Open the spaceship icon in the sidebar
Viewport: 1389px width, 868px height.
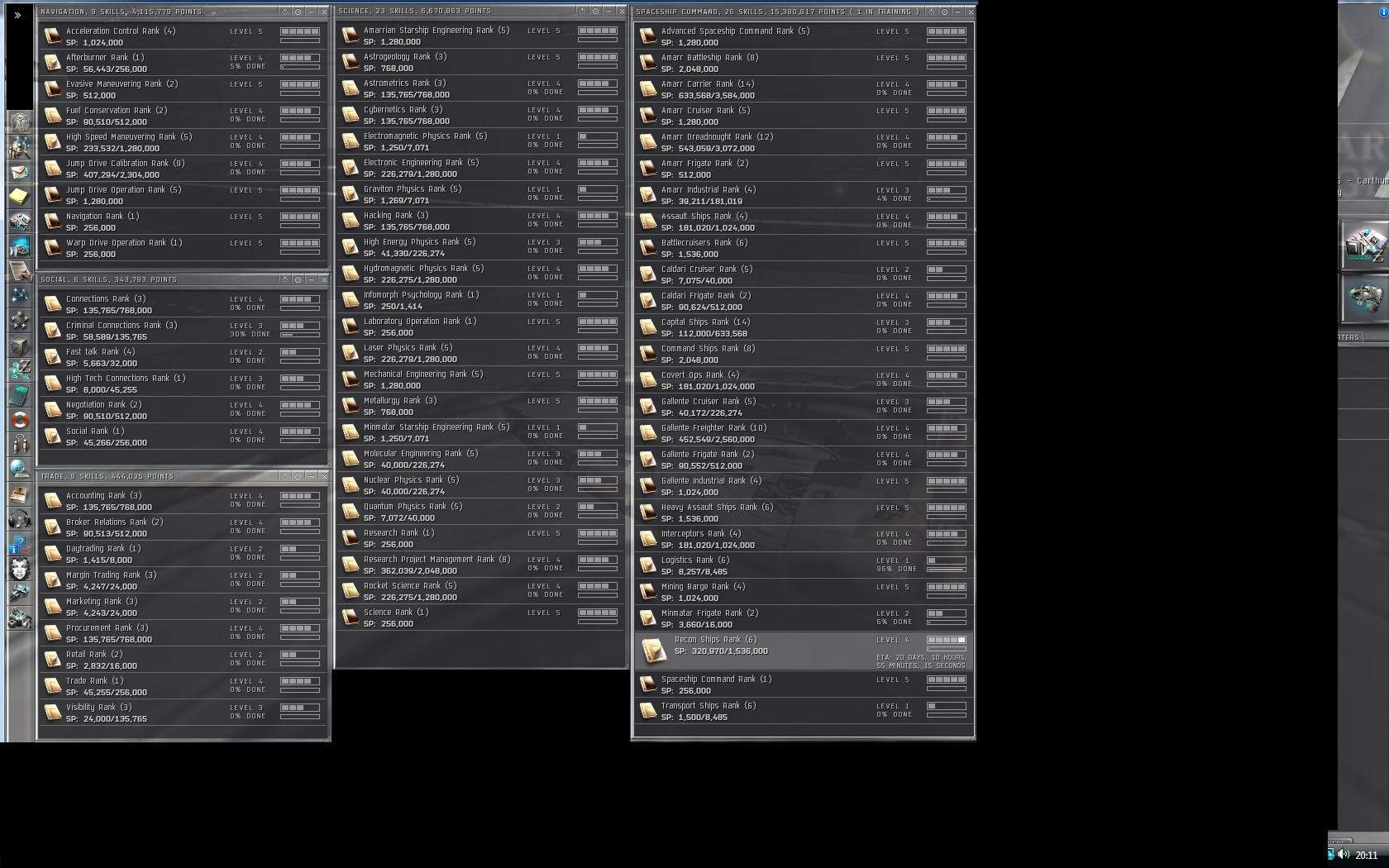[21, 594]
